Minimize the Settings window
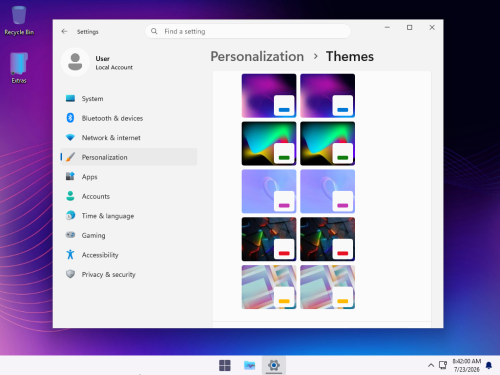 (387, 27)
